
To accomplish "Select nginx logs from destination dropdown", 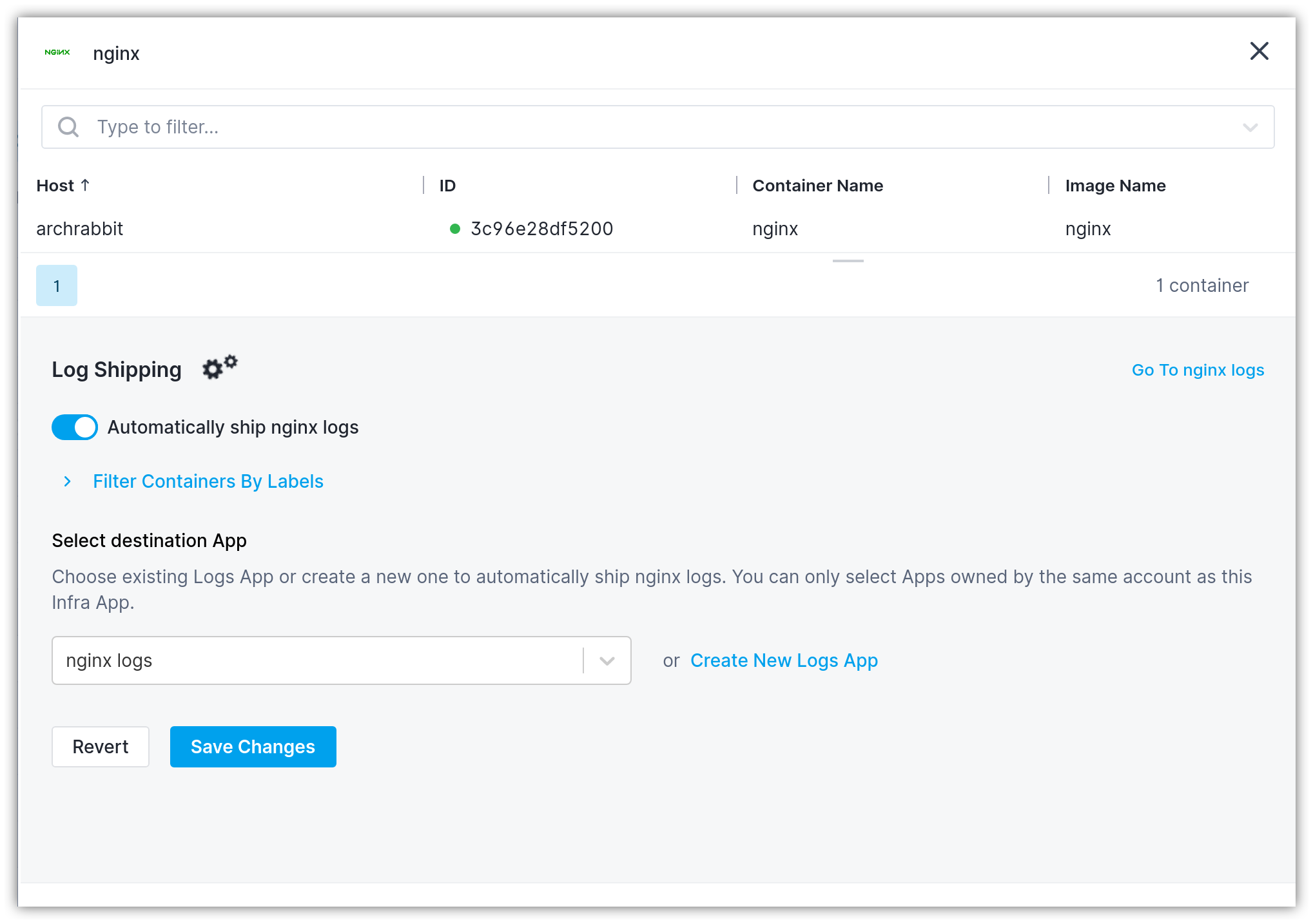I will click(340, 660).
